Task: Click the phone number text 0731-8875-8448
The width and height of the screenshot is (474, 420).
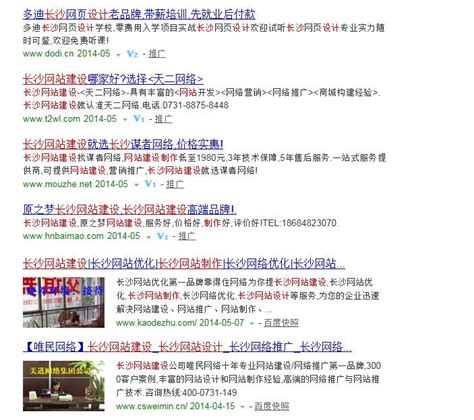Action: coord(195,105)
